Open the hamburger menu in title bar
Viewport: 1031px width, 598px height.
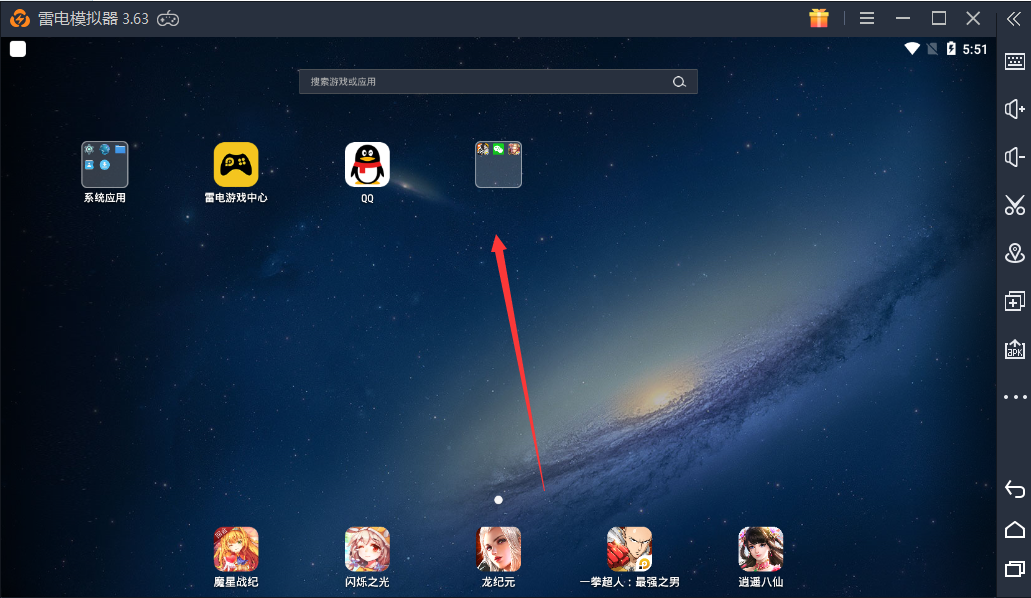867,18
